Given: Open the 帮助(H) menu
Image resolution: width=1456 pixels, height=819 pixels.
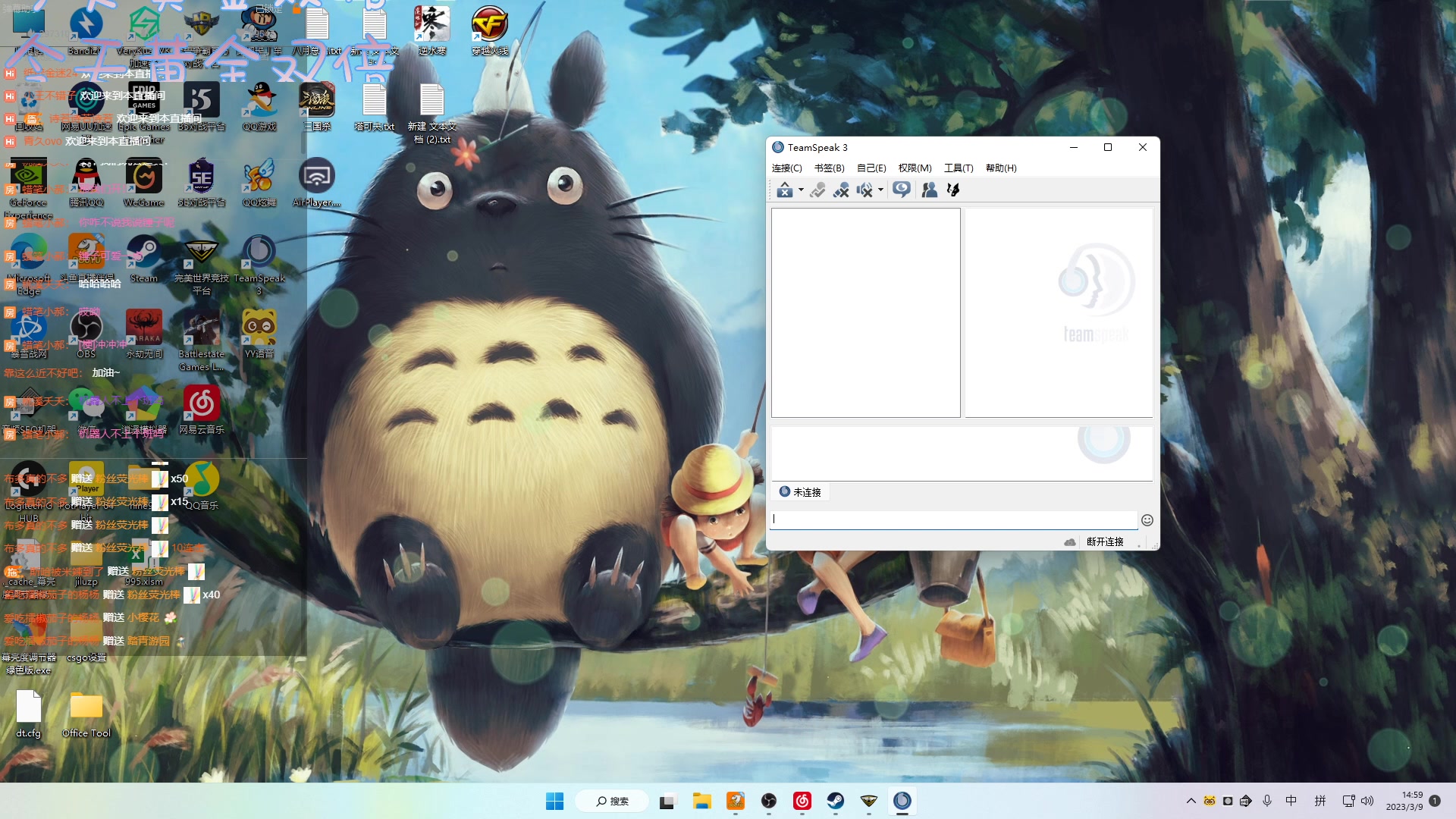Looking at the screenshot, I should pyautogui.click(x=1001, y=168).
